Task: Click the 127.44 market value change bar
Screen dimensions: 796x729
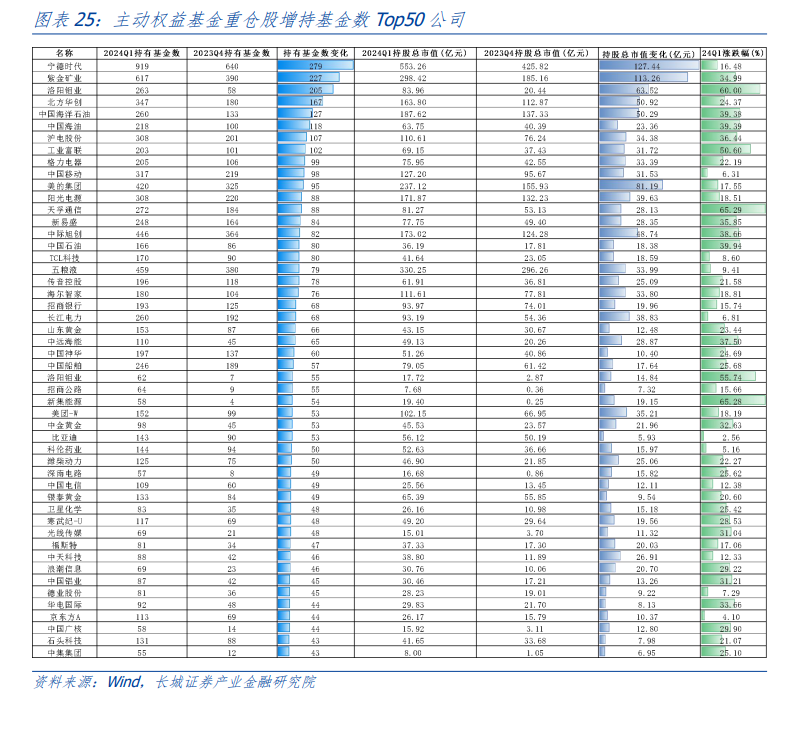Action: (x=648, y=65)
